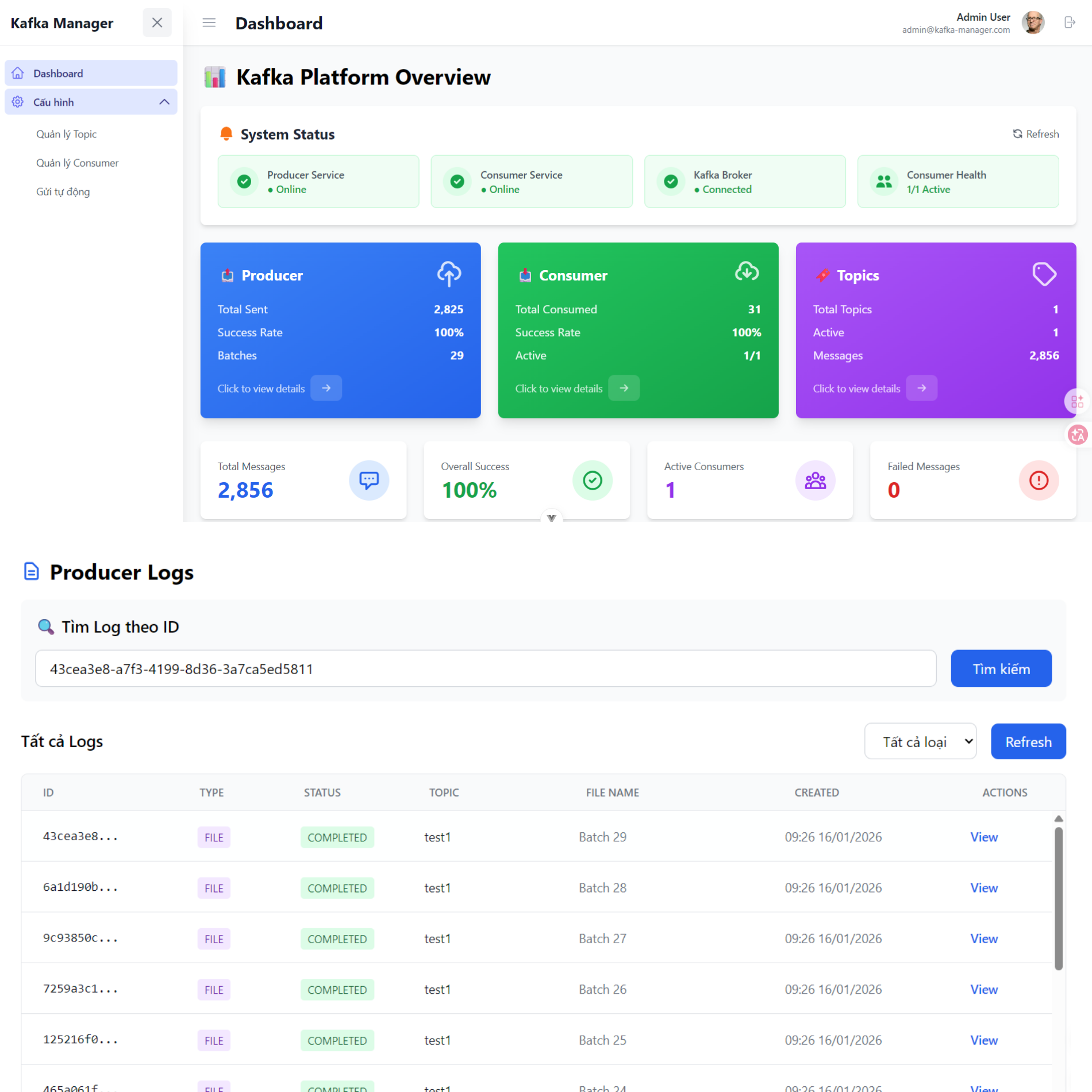The image size is (1092, 1092).
Task: Click the Refresh icon in System Status
Action: click(x=1035, y=134)
